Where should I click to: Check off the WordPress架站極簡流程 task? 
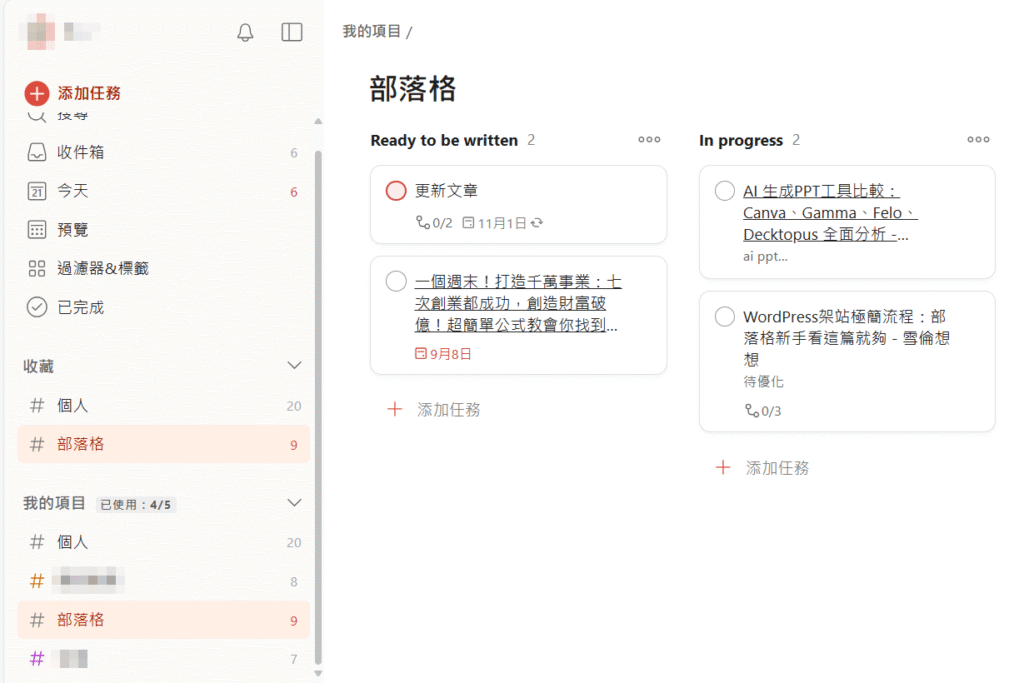coord(725,317)
